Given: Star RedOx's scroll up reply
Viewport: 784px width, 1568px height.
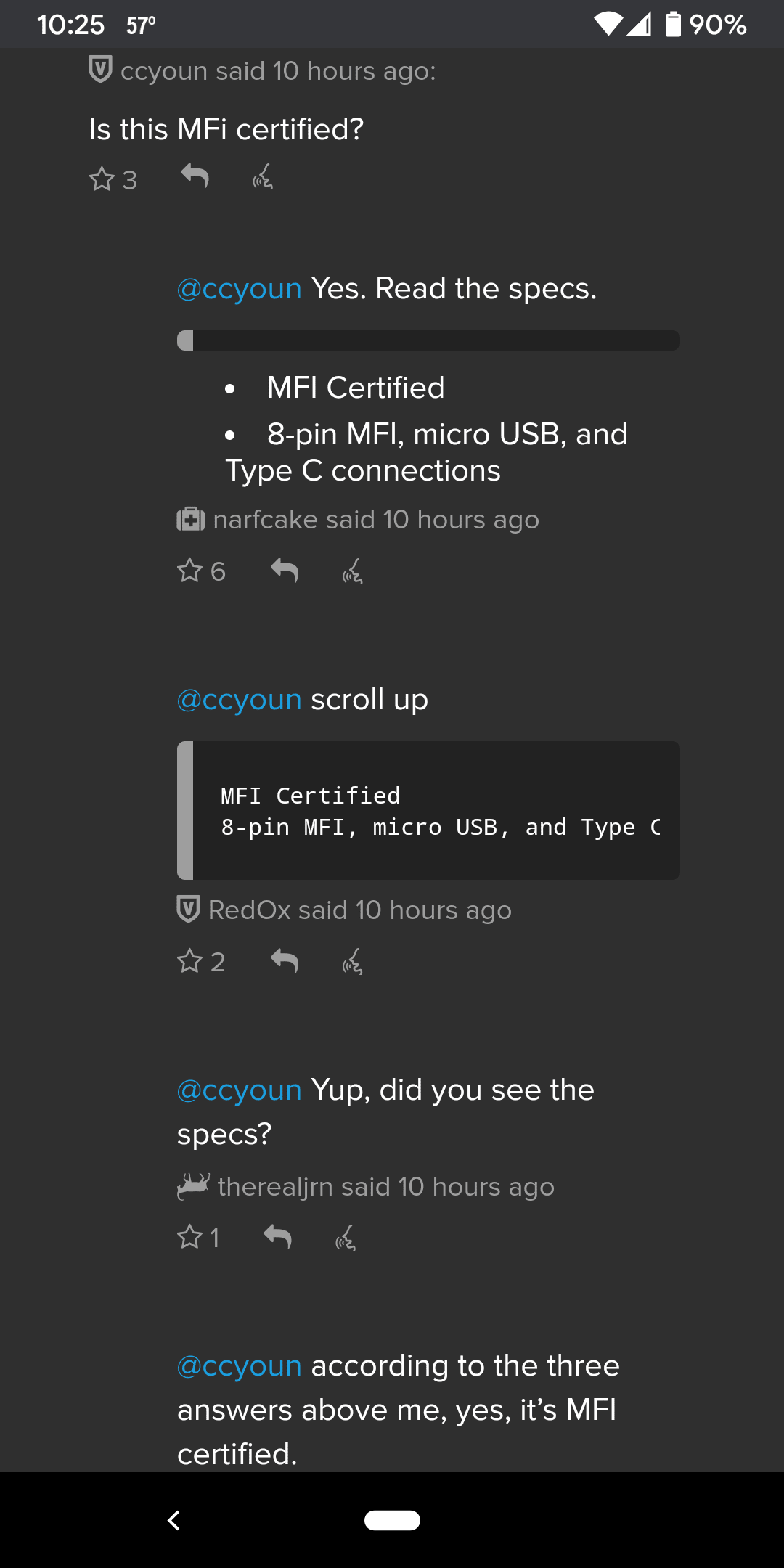Looking at the screenshot, I should pyautogui.click(x=190, y=961).
